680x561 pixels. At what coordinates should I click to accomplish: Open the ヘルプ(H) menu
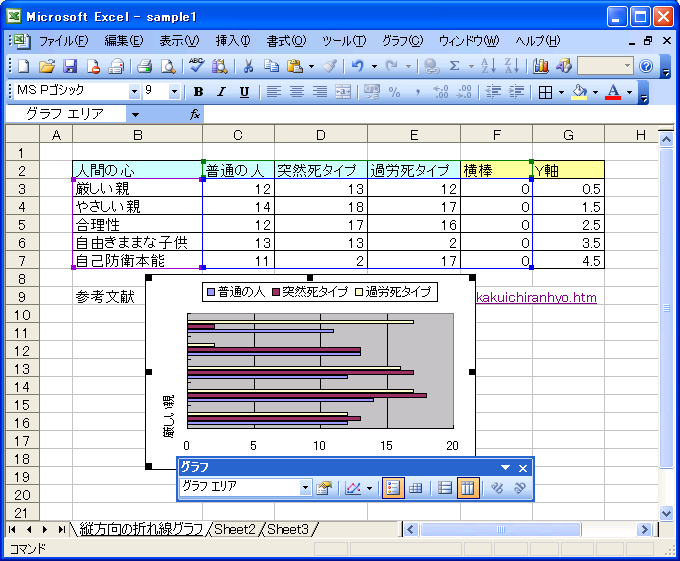tap(538, 41)
